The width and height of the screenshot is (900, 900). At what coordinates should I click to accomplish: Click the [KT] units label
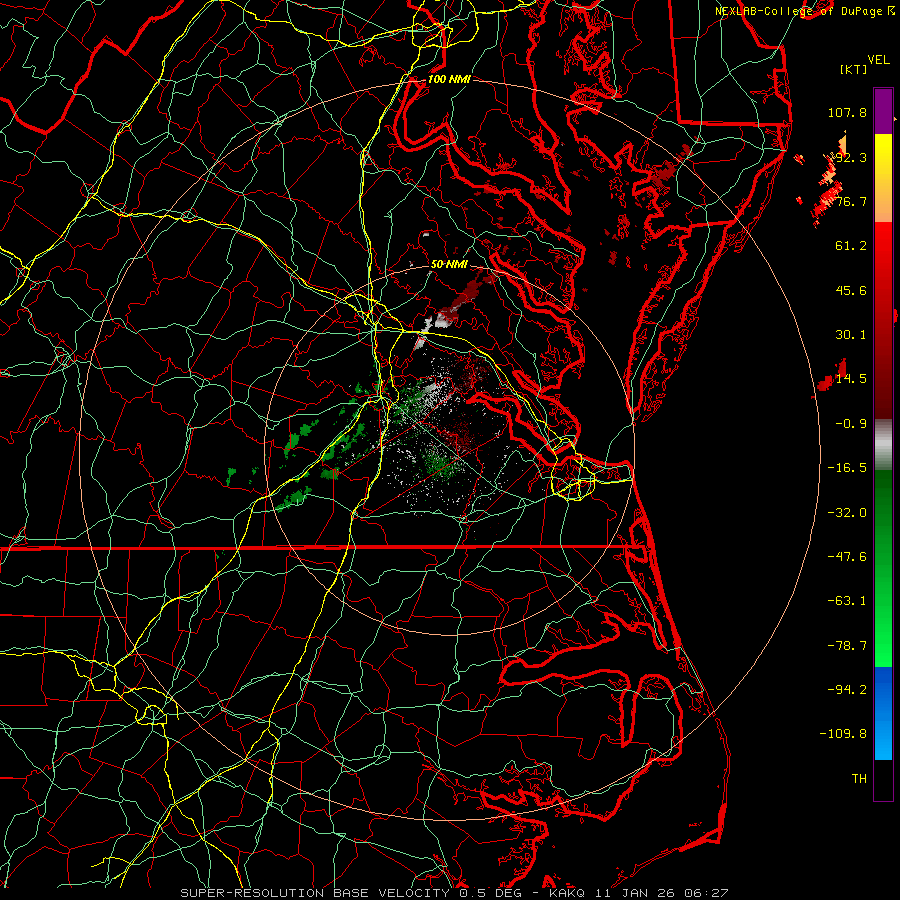pyautogui.click(x=853, y=69)
